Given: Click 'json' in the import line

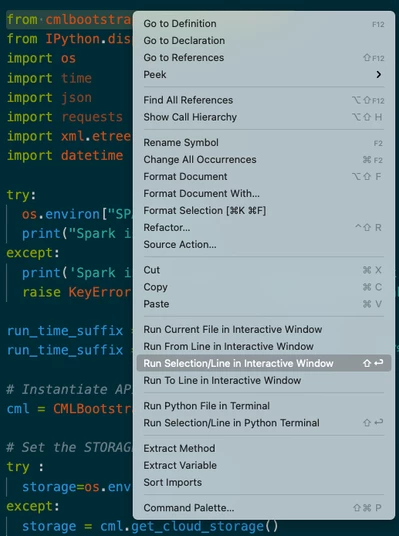Looking at the screenshot, I should pyautogui.click(x=77, y=97).
